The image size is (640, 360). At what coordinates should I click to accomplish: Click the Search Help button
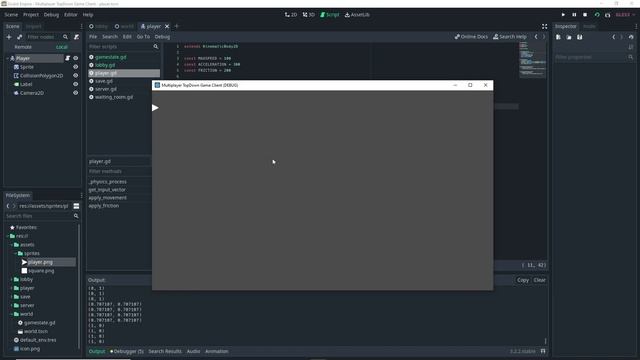point(510,37)
